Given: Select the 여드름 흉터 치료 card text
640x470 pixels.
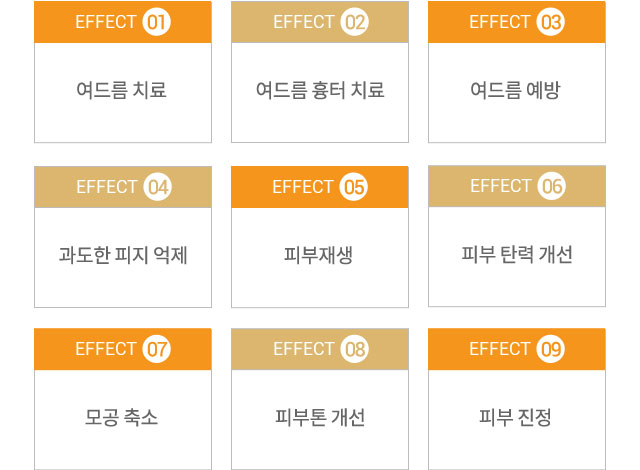Looking at the screenshot, I should pyautogui.click(x=320, y=90).
